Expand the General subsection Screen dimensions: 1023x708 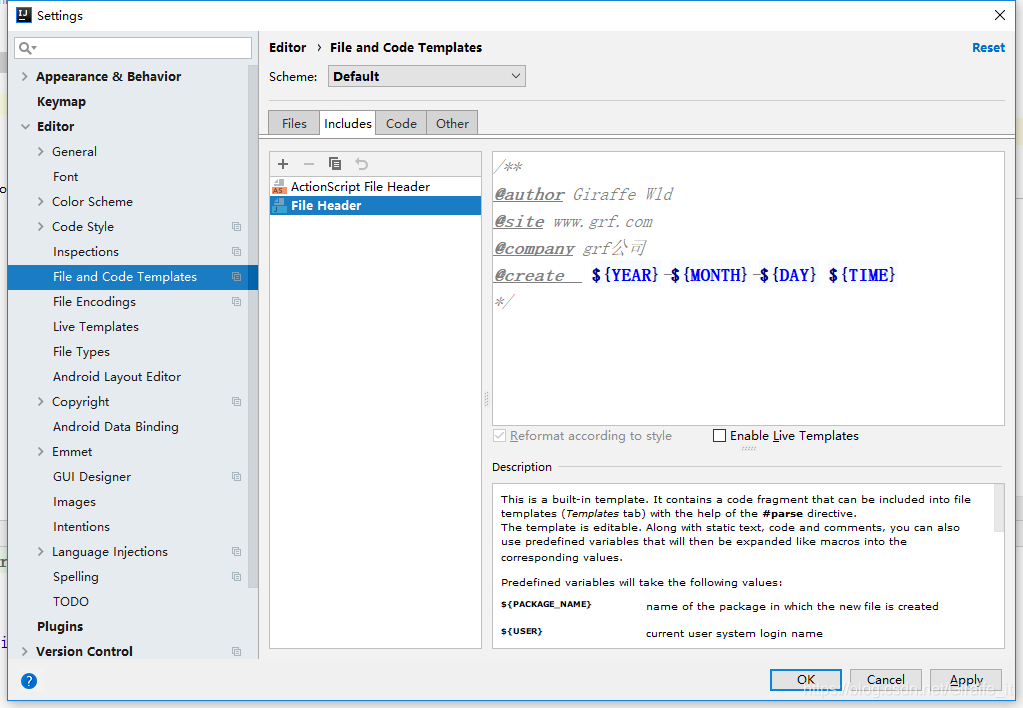click(40, 151)
